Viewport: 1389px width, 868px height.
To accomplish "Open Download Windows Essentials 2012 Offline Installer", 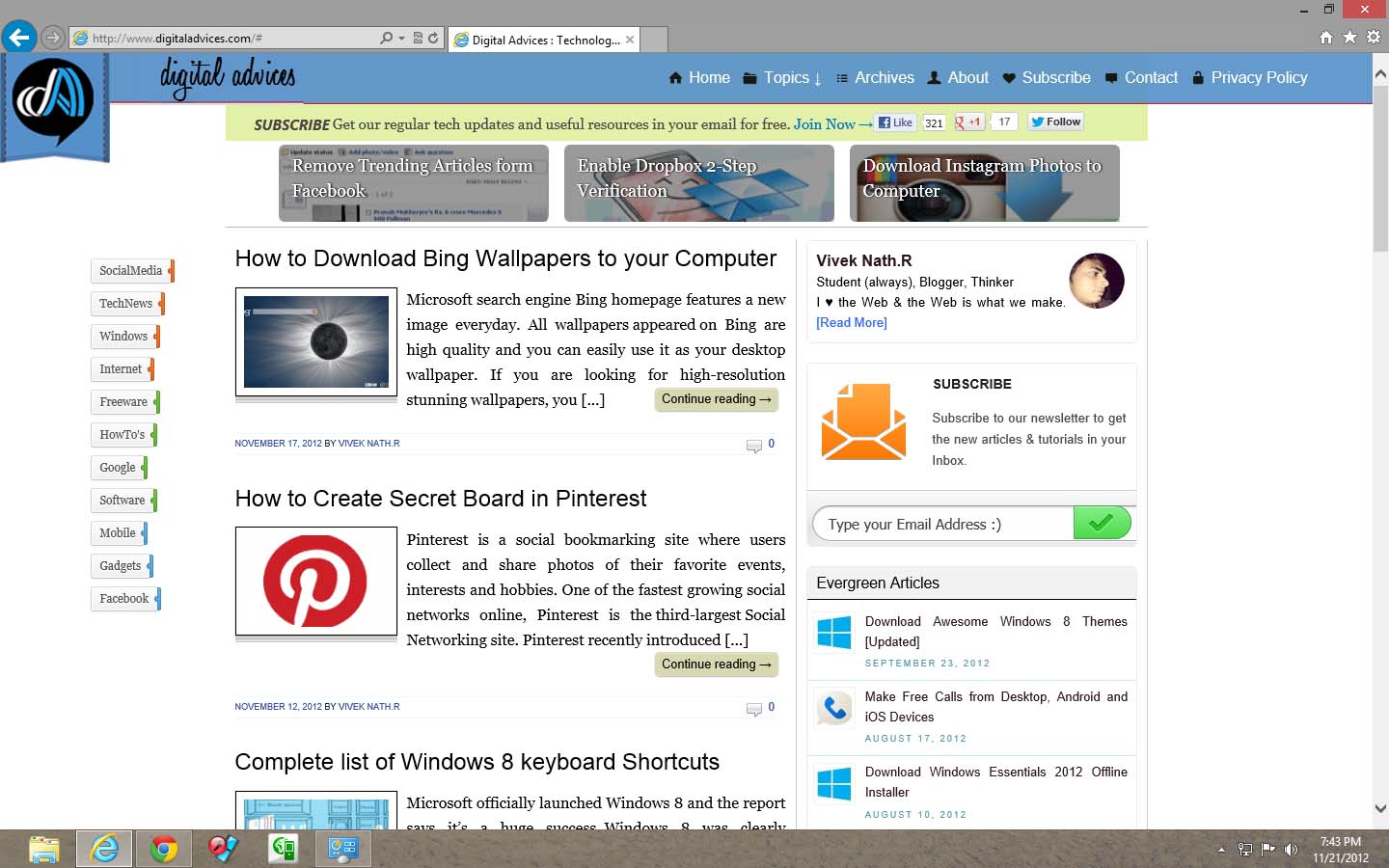I will point(996,782).
